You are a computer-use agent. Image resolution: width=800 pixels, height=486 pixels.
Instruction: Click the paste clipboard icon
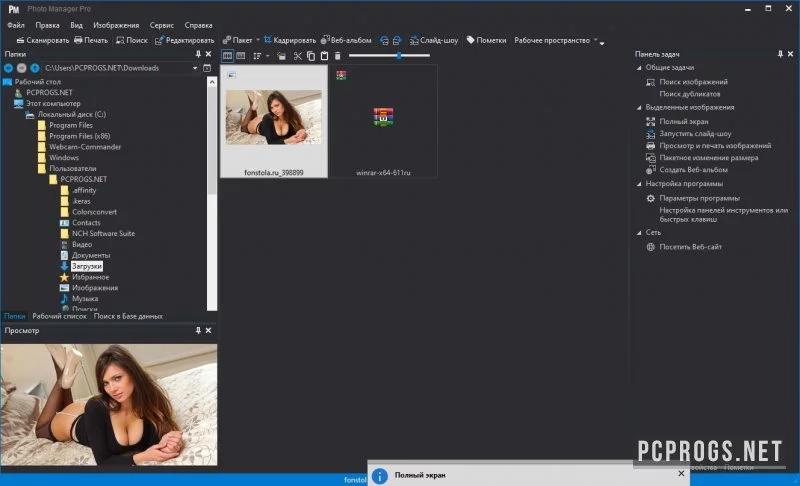click(324, 56)
